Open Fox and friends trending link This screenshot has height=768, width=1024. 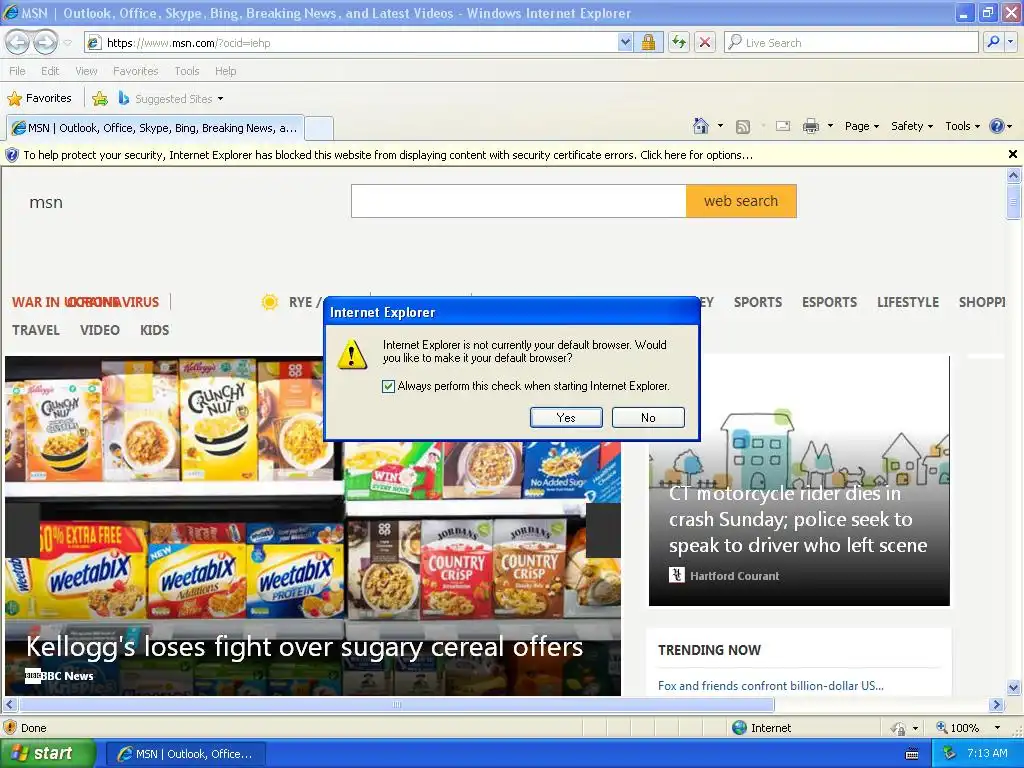click(x=771, y=686)
